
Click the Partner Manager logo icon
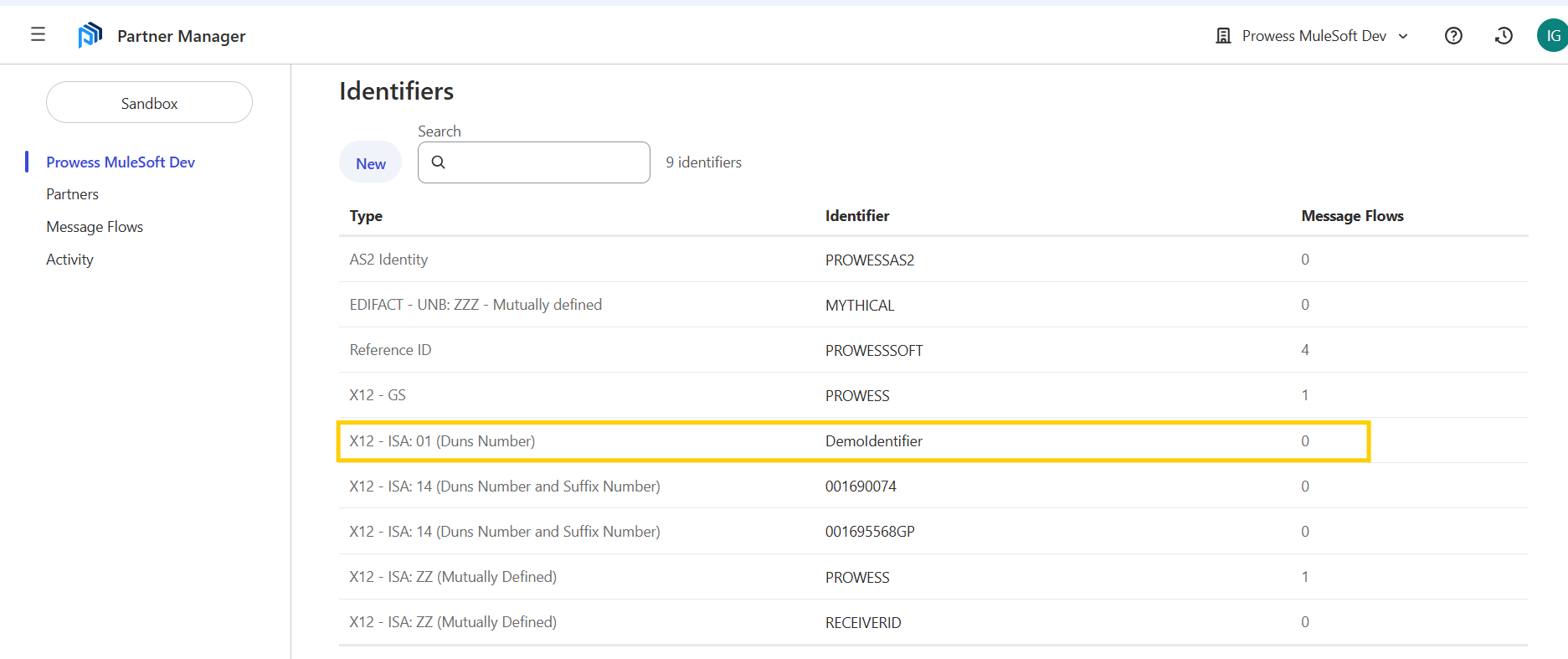[90, 35]
